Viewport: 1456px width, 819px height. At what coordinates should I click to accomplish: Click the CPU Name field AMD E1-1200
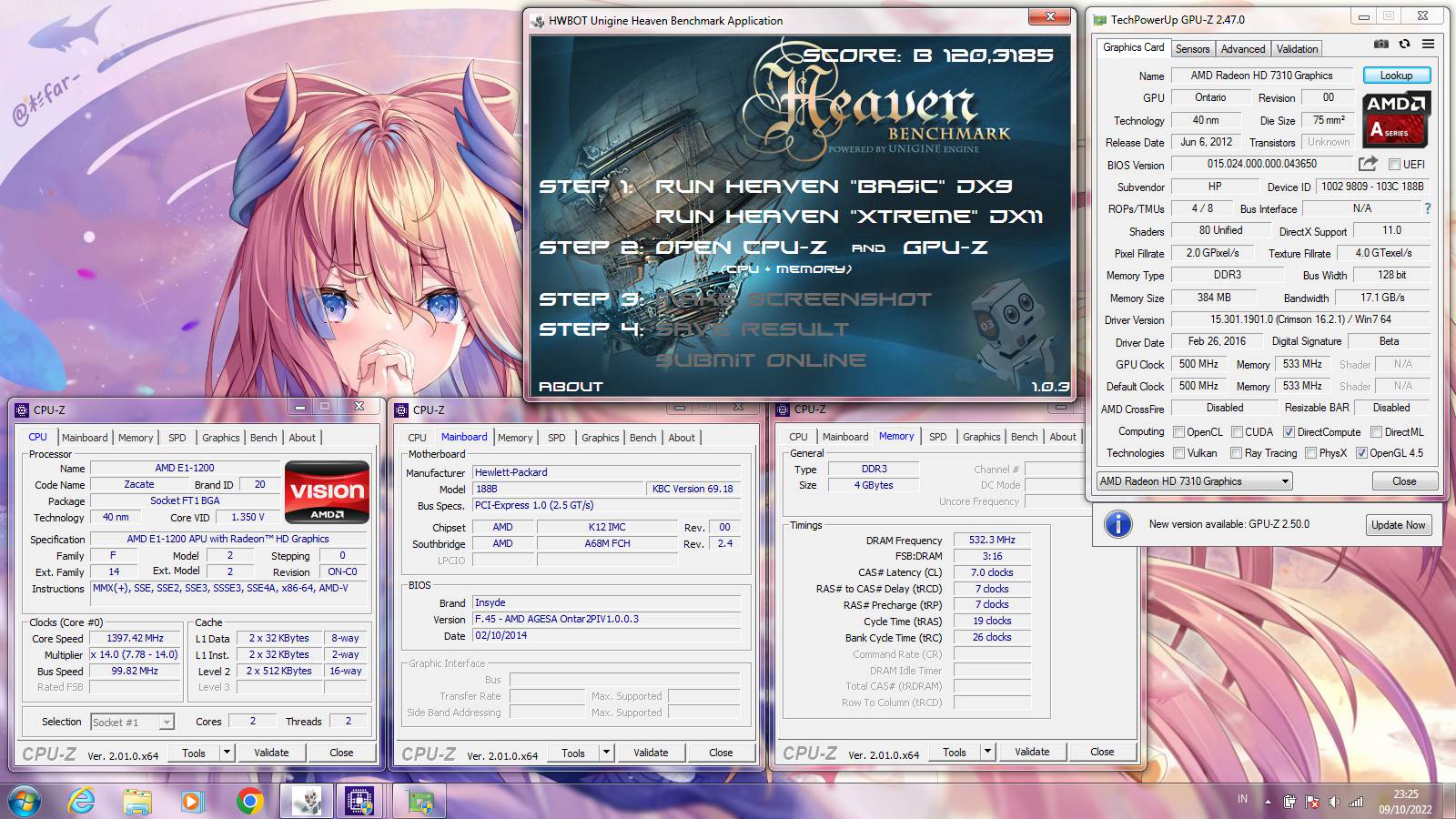coord(185,468)
